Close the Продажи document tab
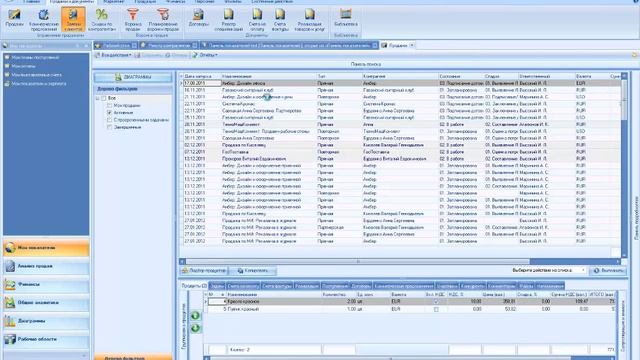640x360 pixels. click(412, 45)
